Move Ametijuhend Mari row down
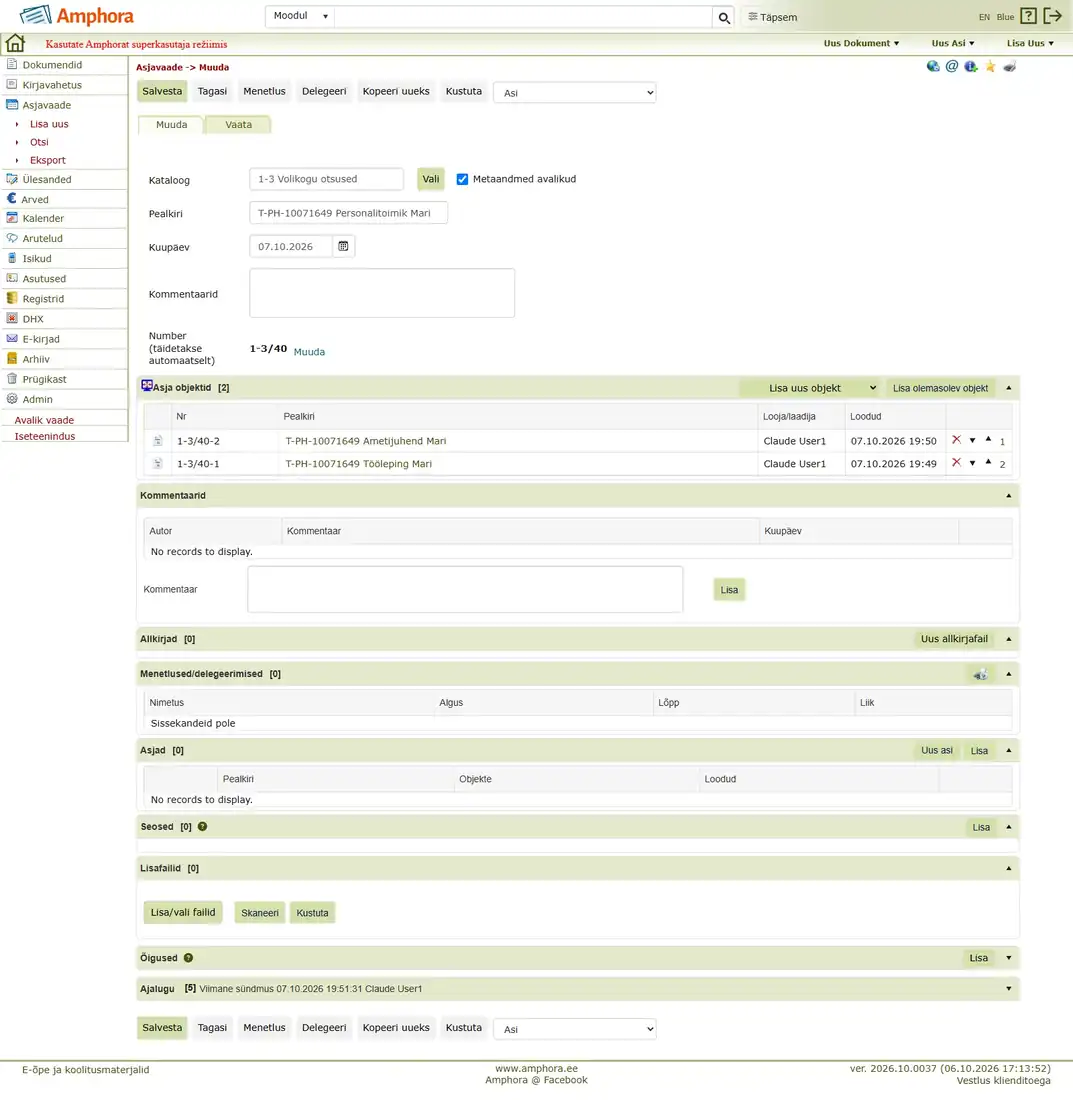This screenshot has width=1073, height=1100. (x=973, y=441)
